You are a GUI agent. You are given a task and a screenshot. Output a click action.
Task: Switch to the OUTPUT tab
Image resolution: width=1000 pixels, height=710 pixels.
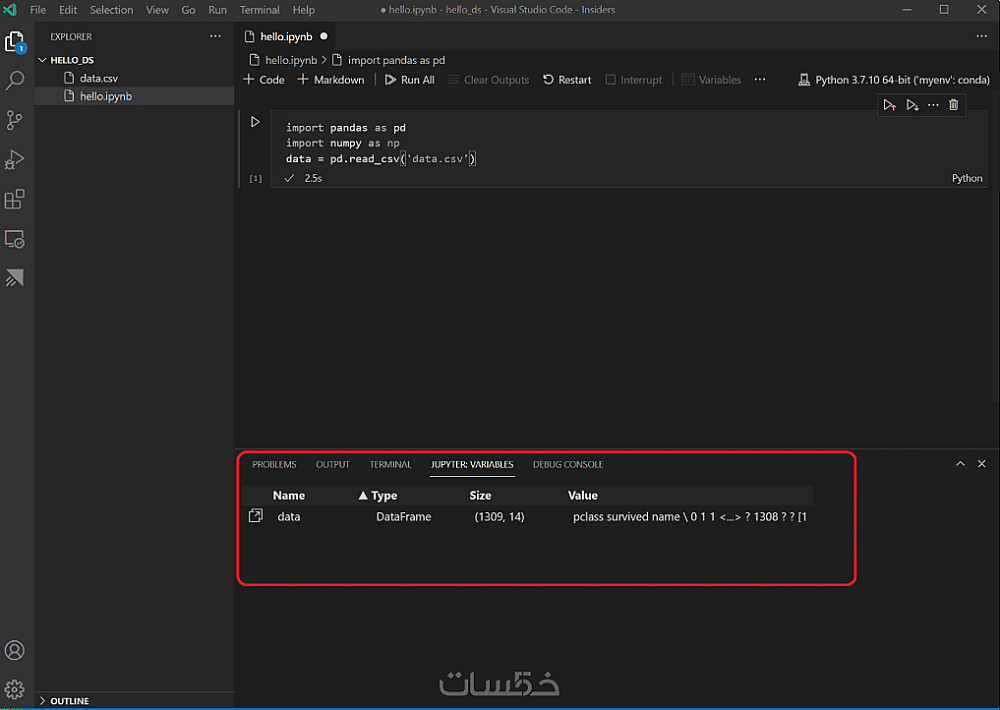click(x=332, y=464)
